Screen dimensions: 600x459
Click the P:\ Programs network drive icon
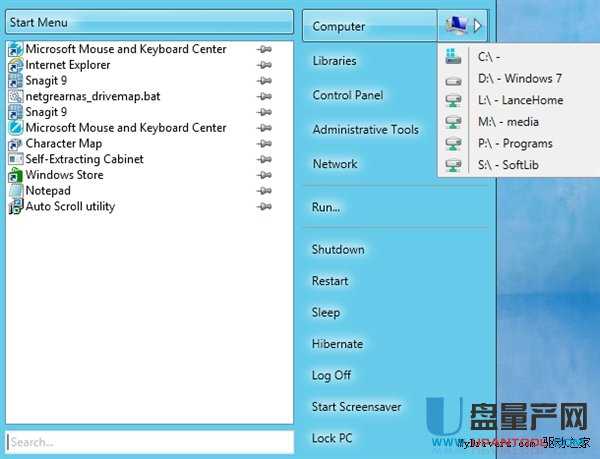pos(453,144)
